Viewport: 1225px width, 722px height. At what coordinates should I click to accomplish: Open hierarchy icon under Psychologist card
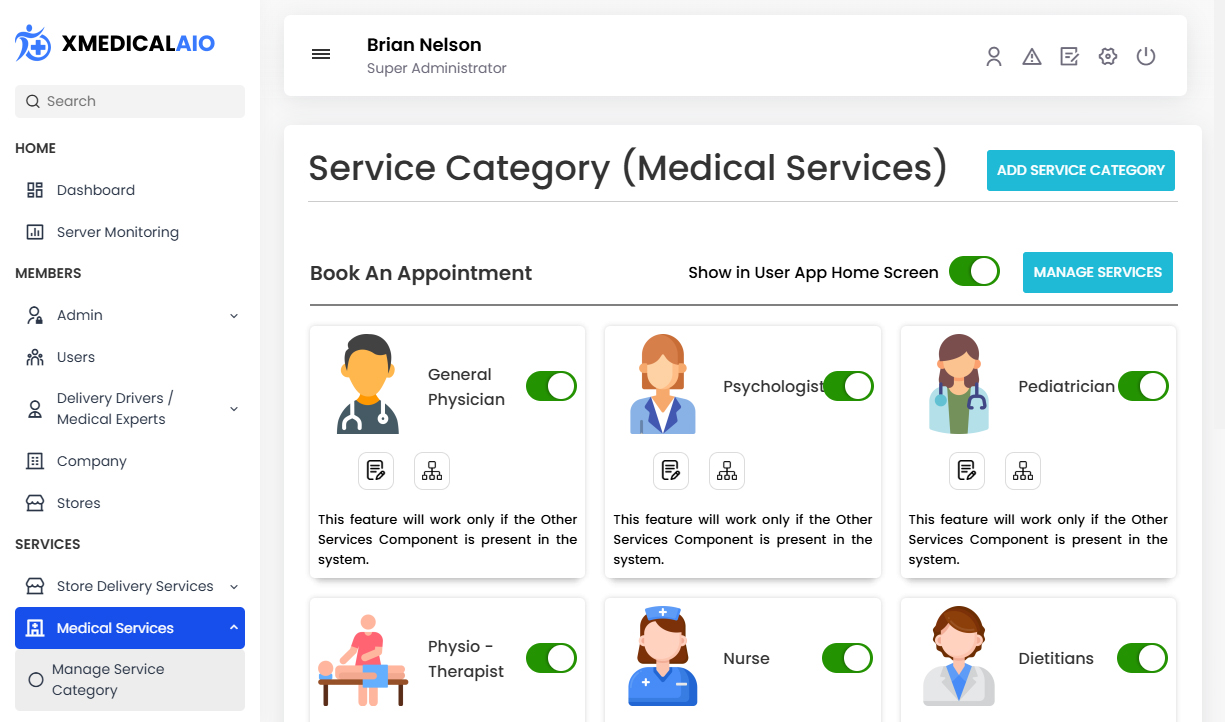[727, 471]
